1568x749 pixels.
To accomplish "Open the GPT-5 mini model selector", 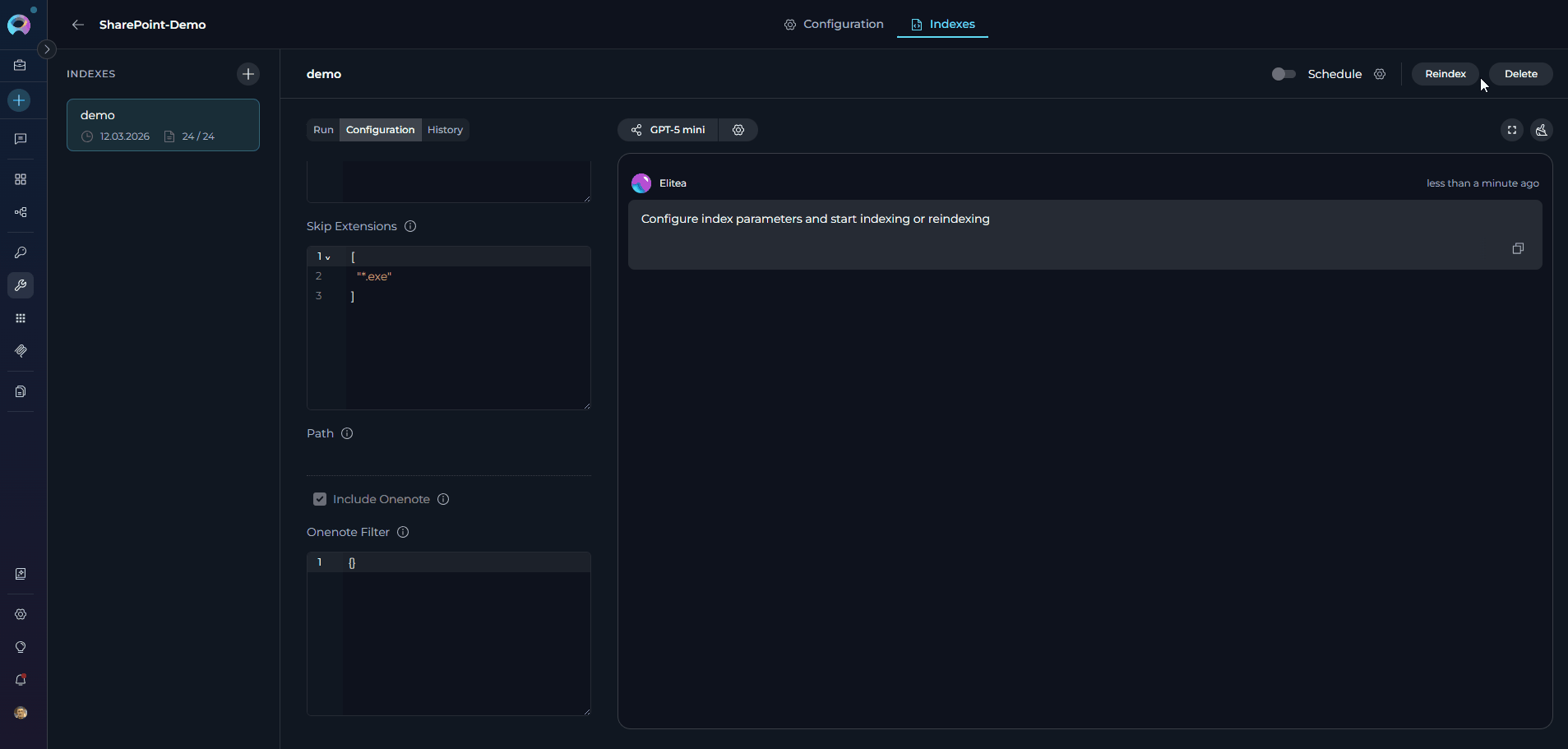I will pos(668,130).
